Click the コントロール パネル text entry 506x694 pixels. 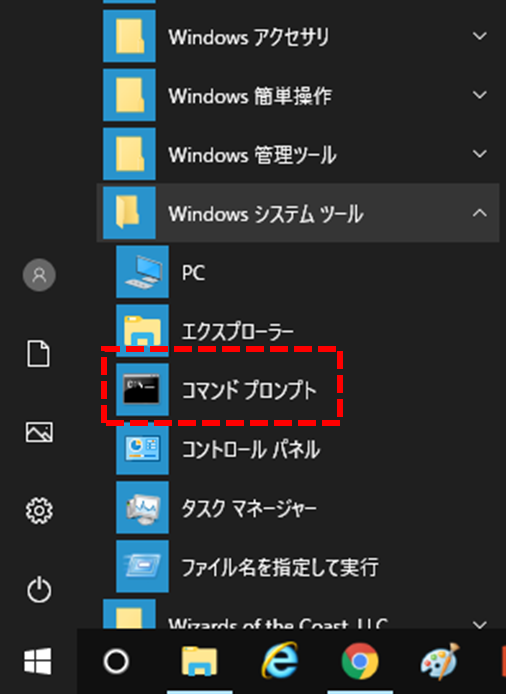pos(251,449)
